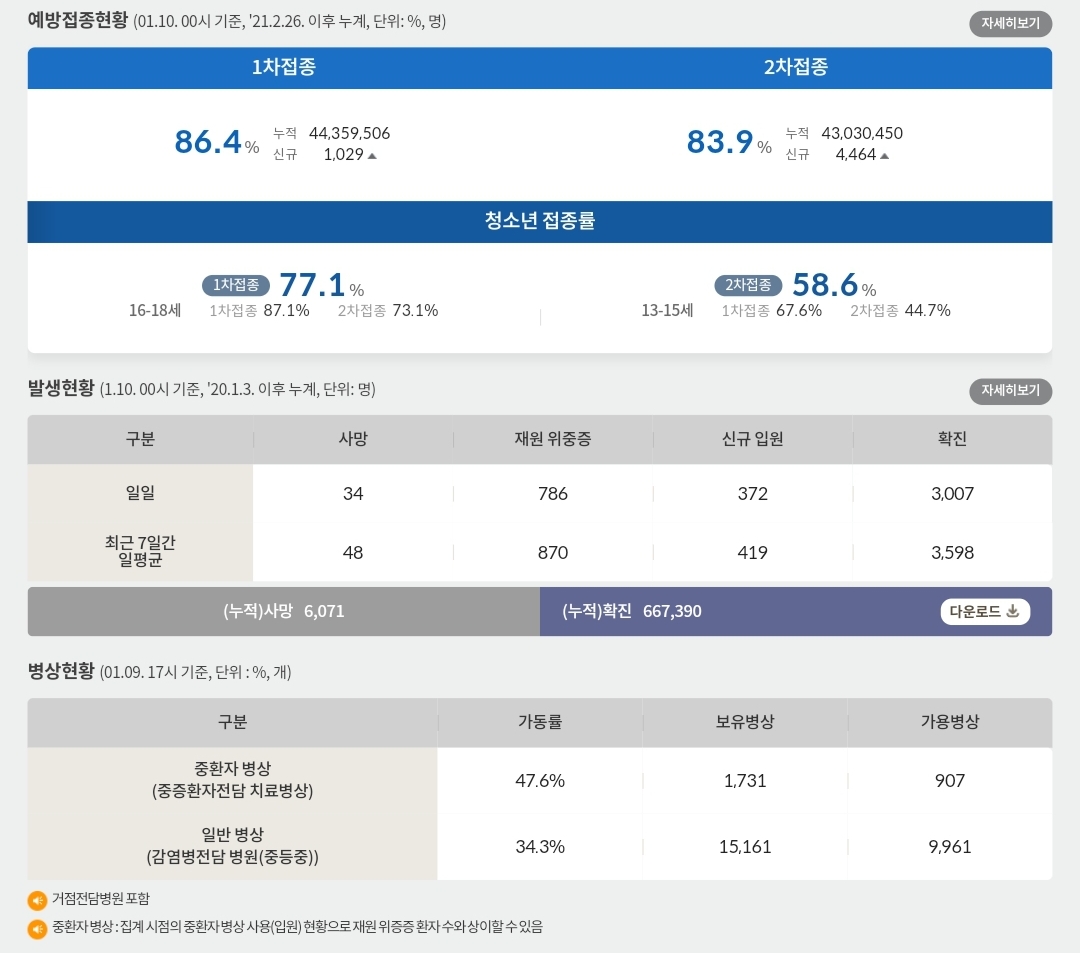Click the 다운로드 button
Image resolution: width=1080 pixels, height=953 pixels.
pyautogui.click(x=985, y=611)
